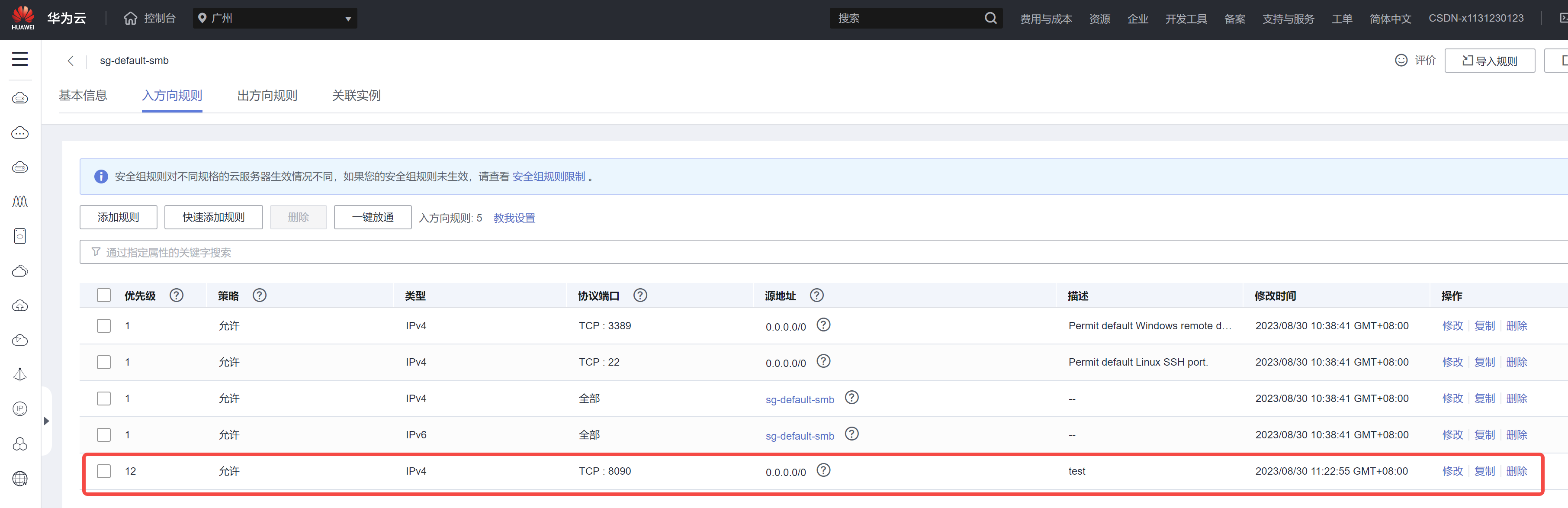Click the Huawei Cloud logo
Image resolution: width=1568 pixels, height=508 pixels.
tap(23, 18)
